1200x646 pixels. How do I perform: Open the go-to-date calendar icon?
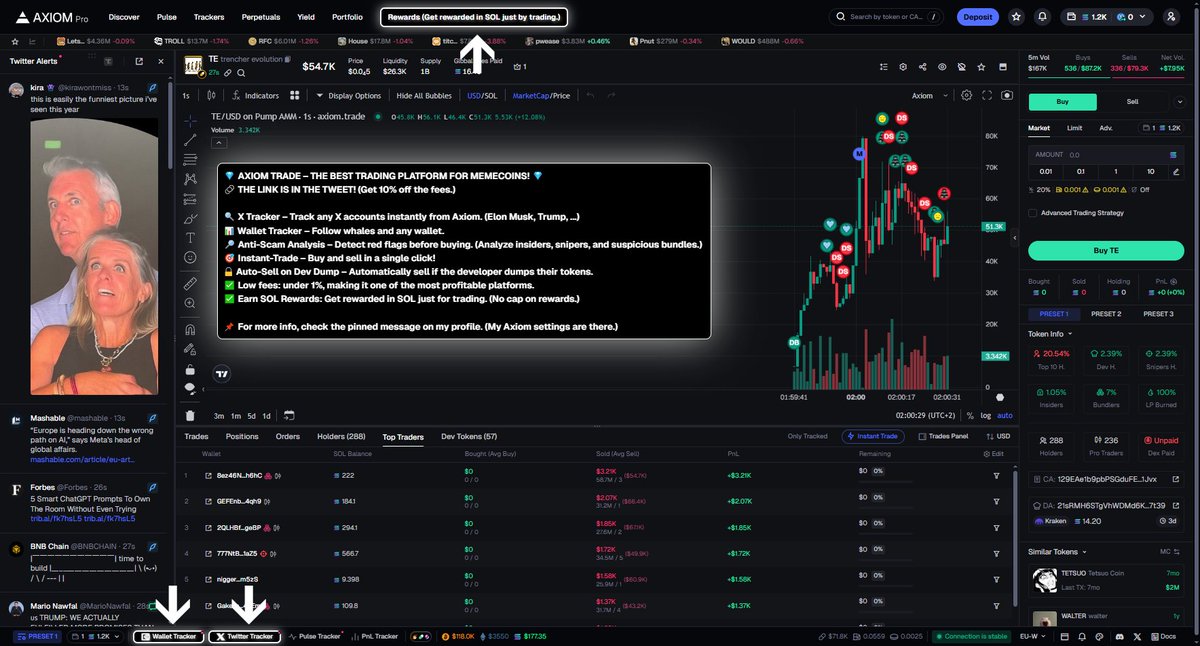pos(288,415)
